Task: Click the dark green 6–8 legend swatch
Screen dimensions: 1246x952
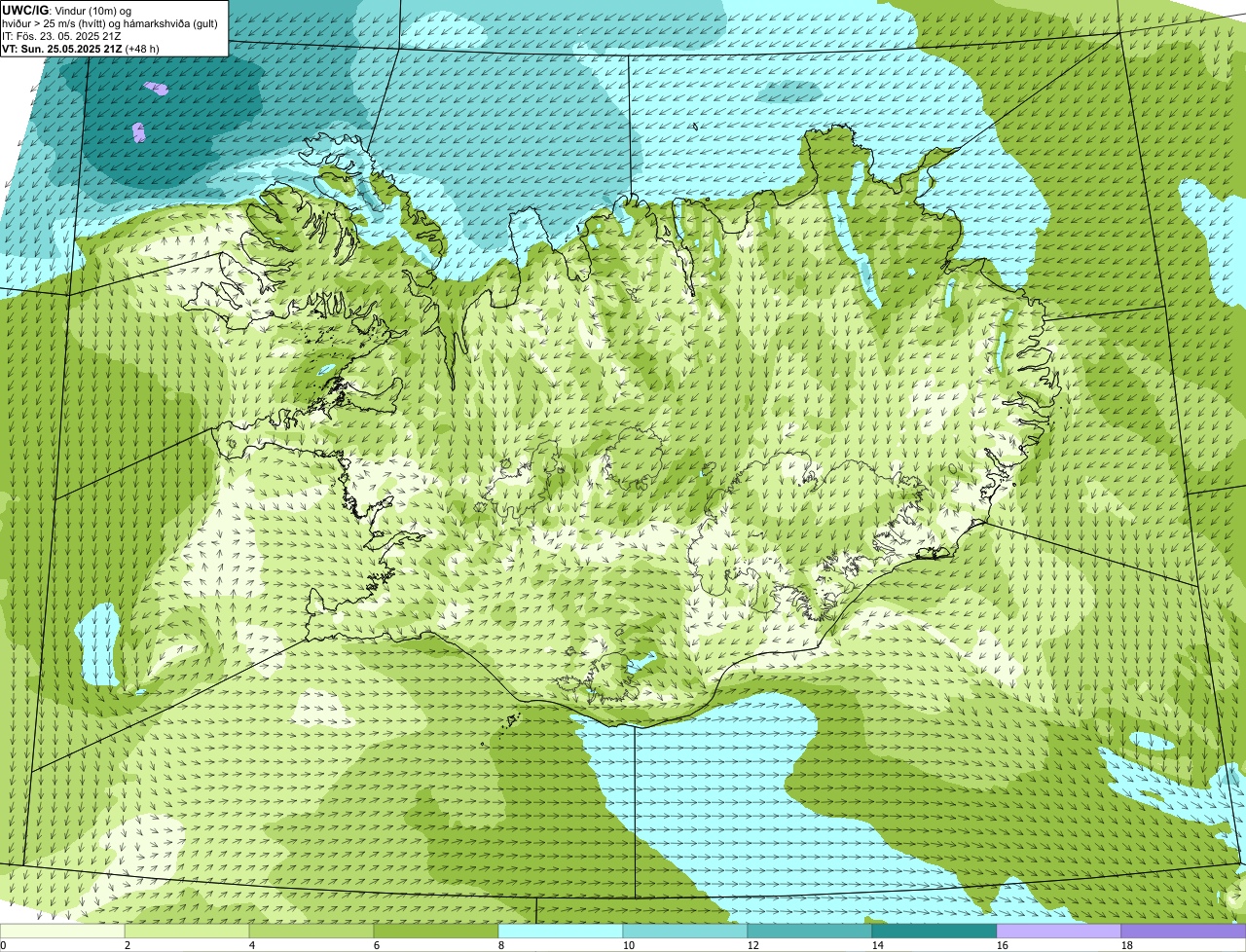Action: pos(436,931)
